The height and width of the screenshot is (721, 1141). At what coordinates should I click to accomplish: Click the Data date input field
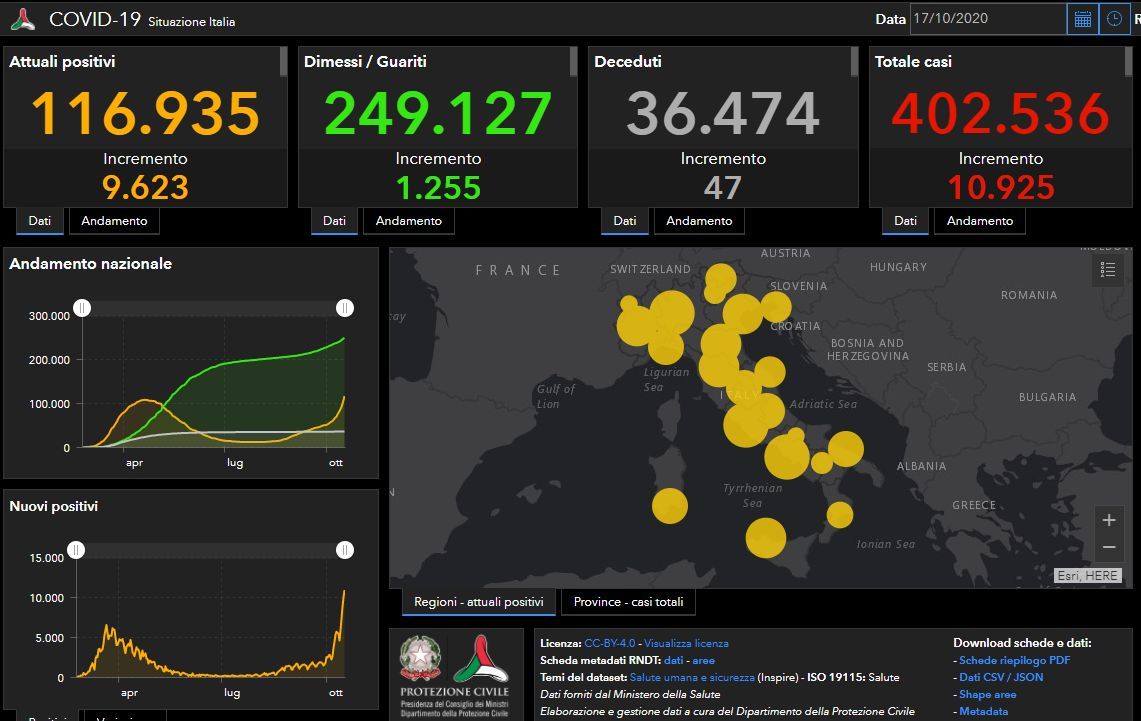pyautogui.click(x=987, y=19)
